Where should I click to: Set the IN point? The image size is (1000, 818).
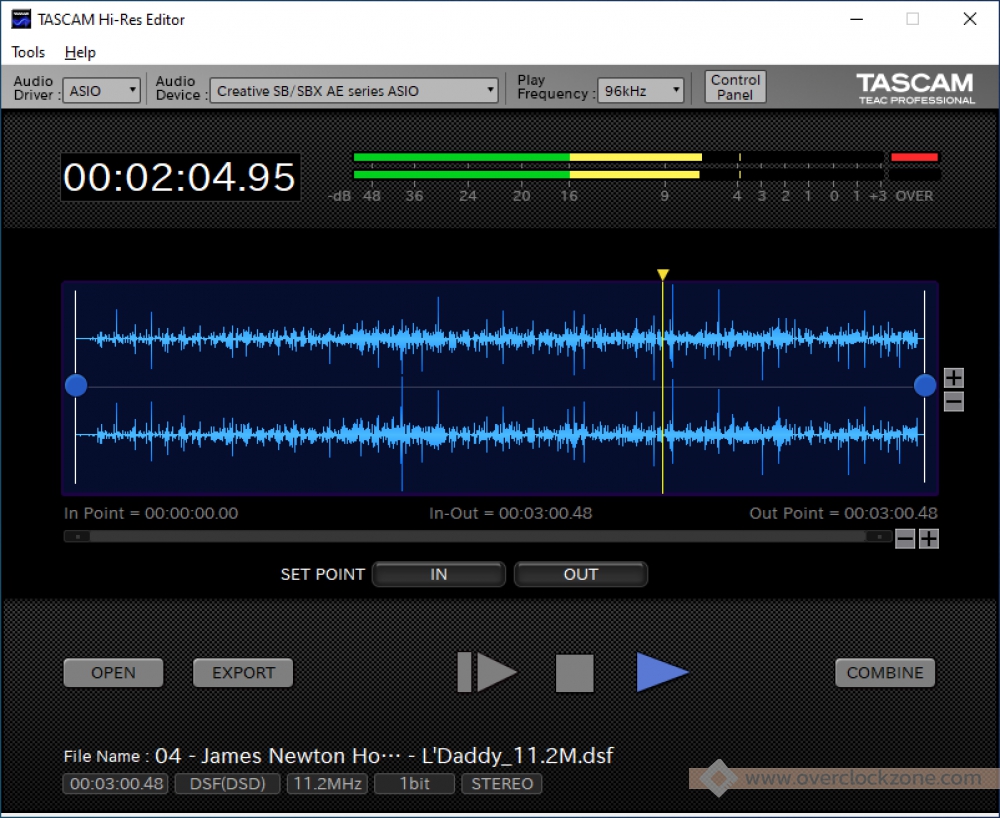(x=439, y=574)
